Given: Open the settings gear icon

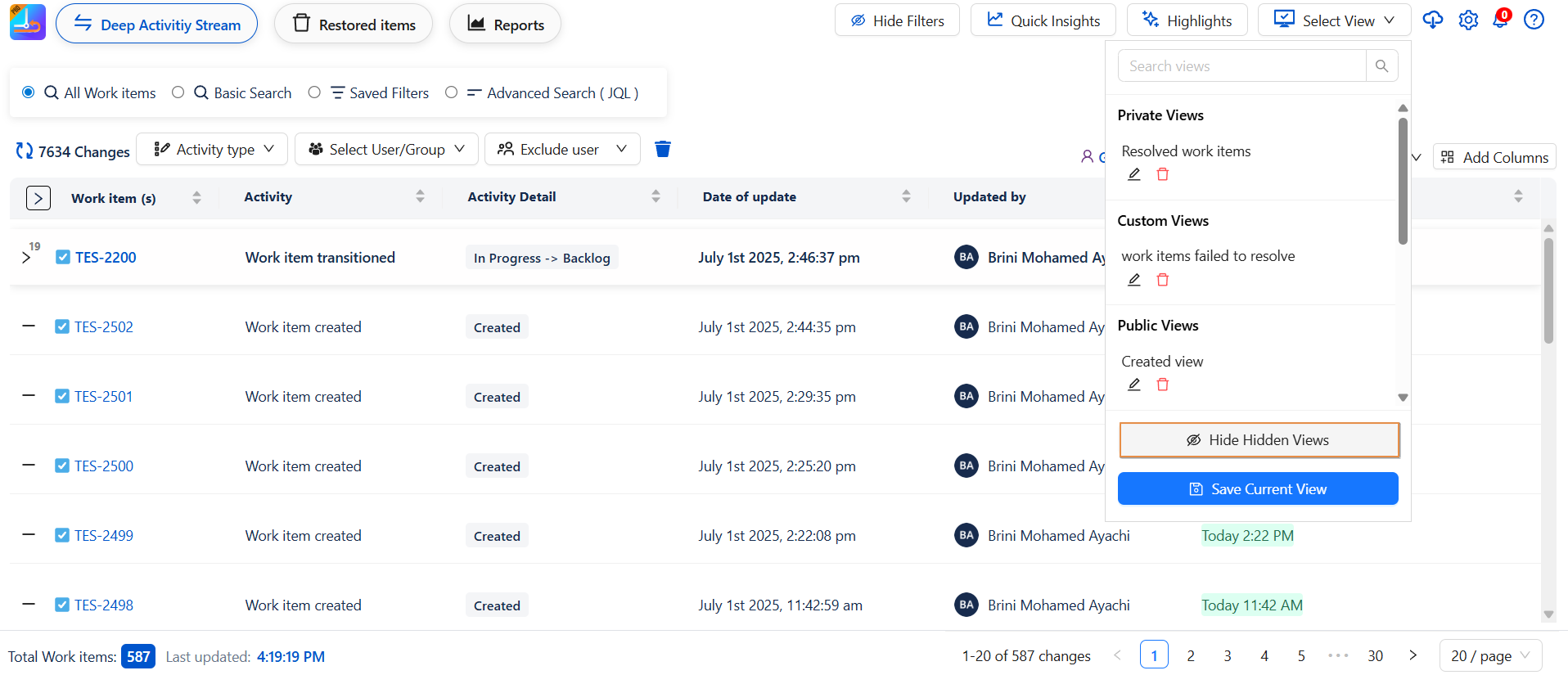Looking at the screenshot, I should pyautogui.click(x=1468, y=20).
